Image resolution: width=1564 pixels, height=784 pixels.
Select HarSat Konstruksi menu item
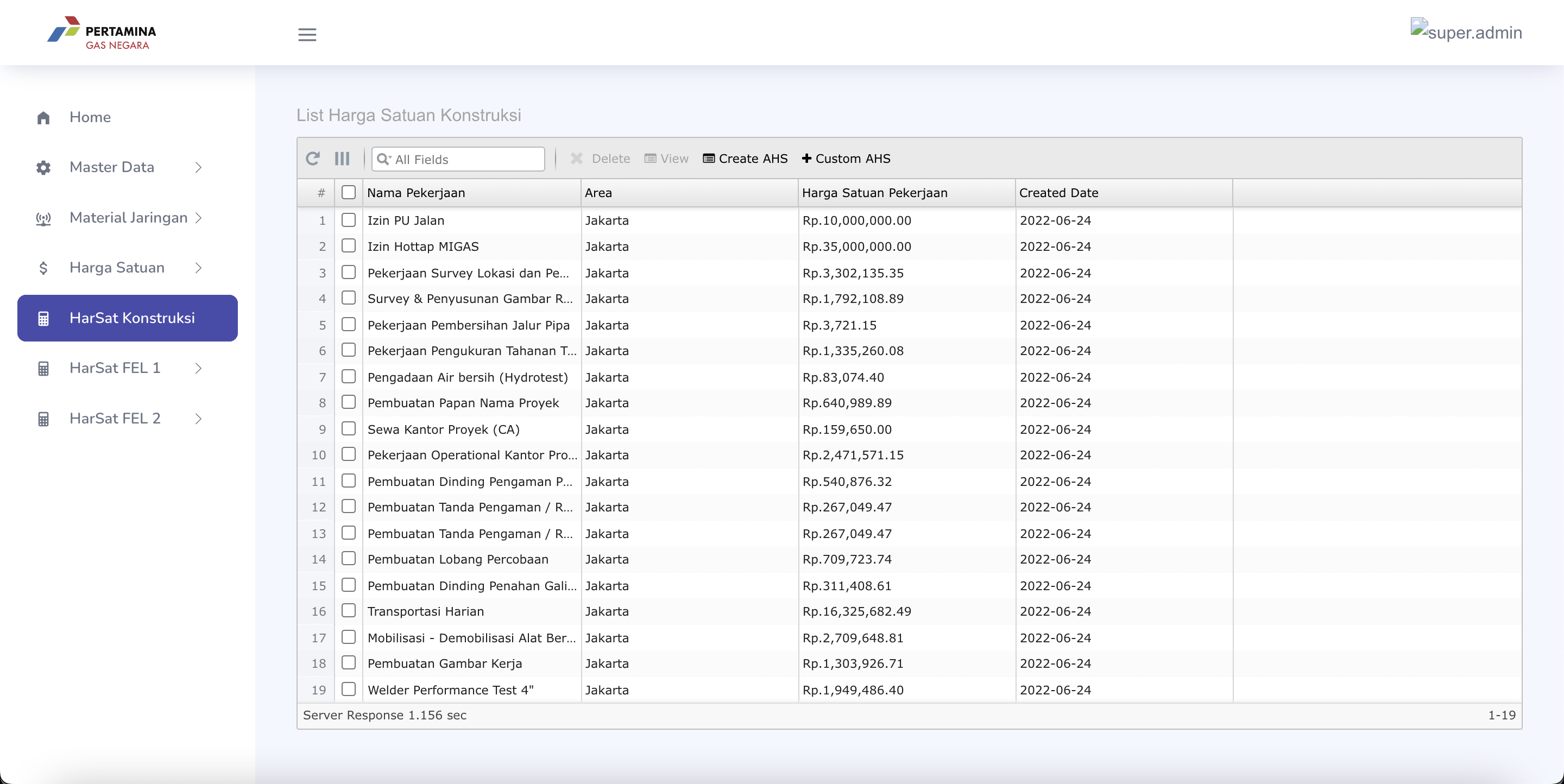coord(128,318)
